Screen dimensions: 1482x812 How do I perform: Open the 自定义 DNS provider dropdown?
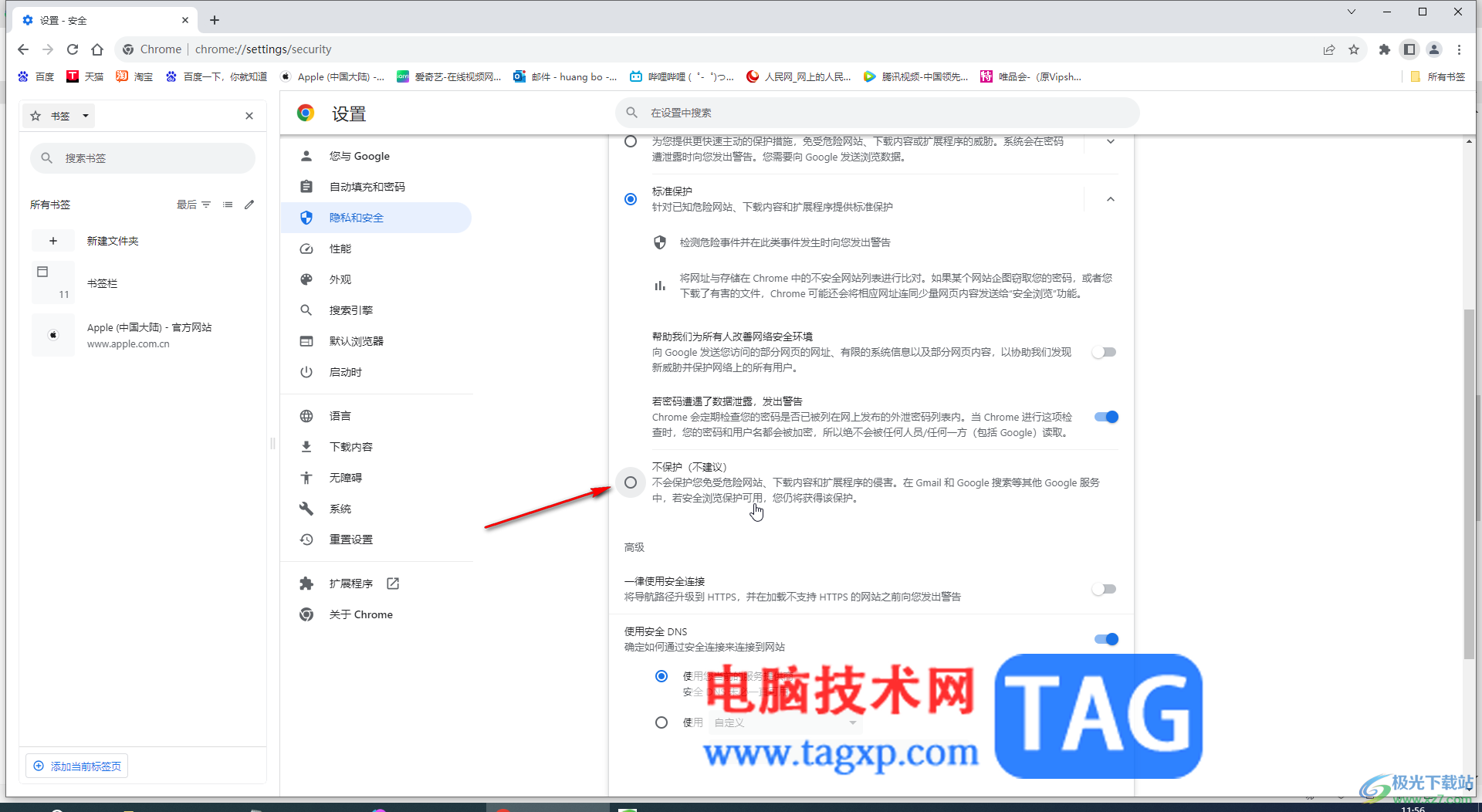click(x=785, y=722)
